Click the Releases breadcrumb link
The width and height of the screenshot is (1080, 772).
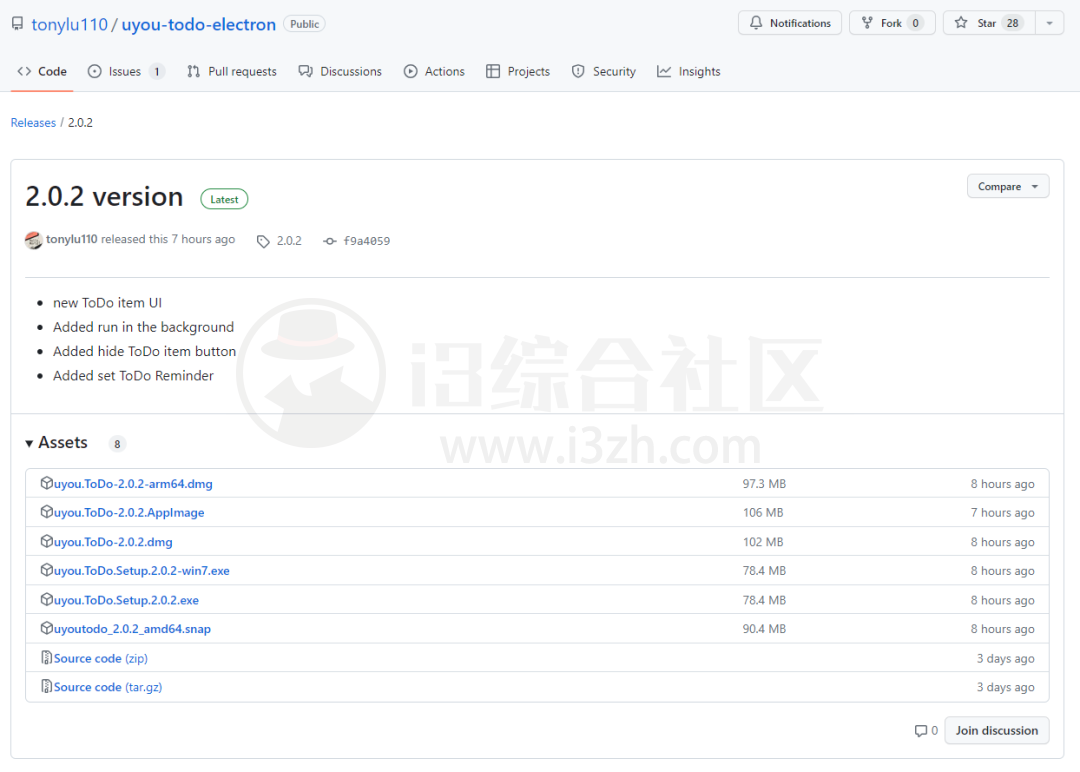tap(33, 123)
